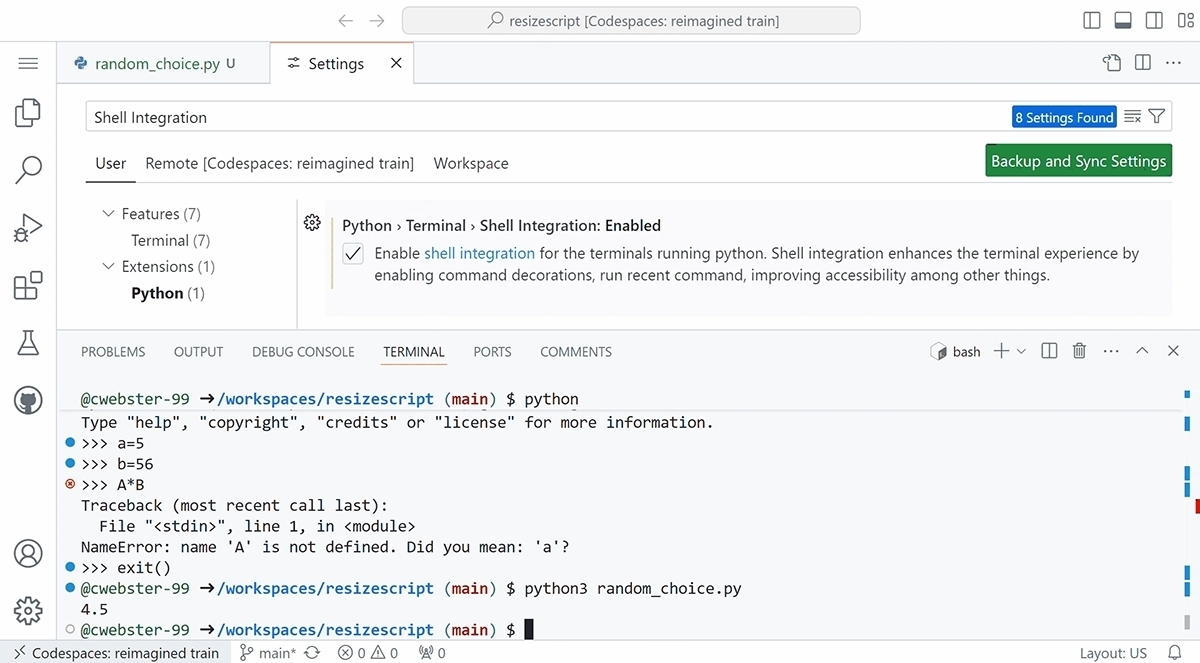
Task: Clear the settings search input
Action: [x=1133, y=117]
